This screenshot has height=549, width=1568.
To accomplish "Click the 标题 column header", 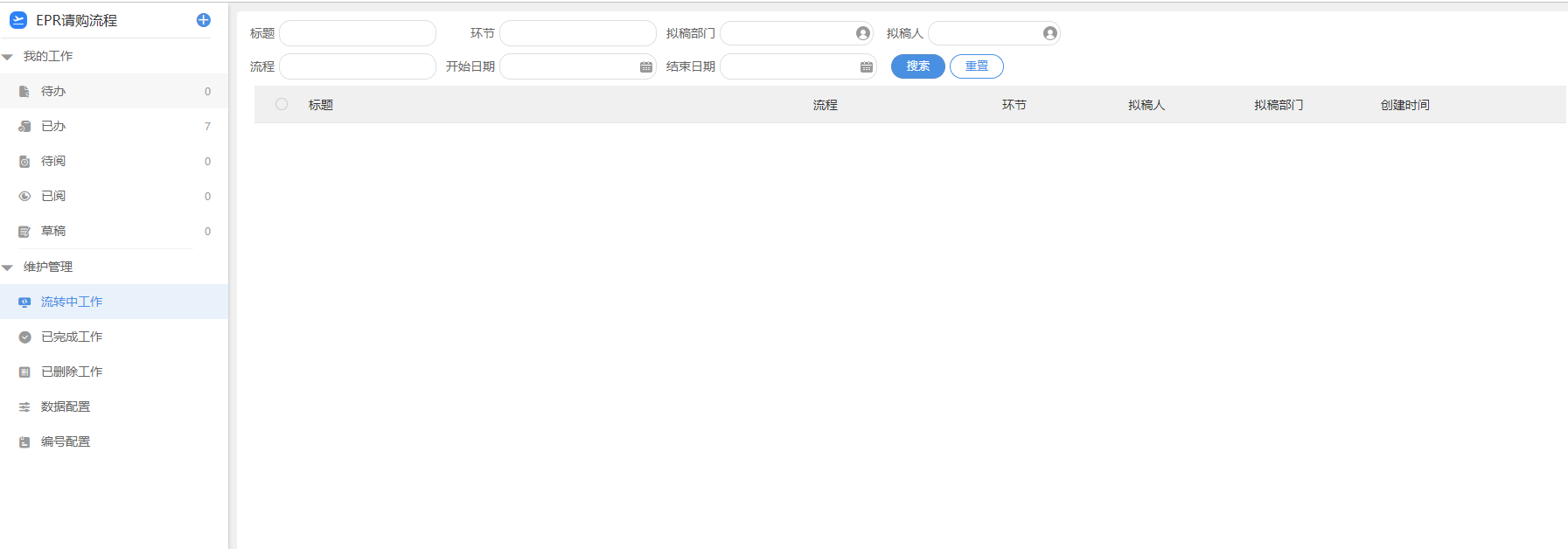I will pyautogui.click(x=321, y=105).
